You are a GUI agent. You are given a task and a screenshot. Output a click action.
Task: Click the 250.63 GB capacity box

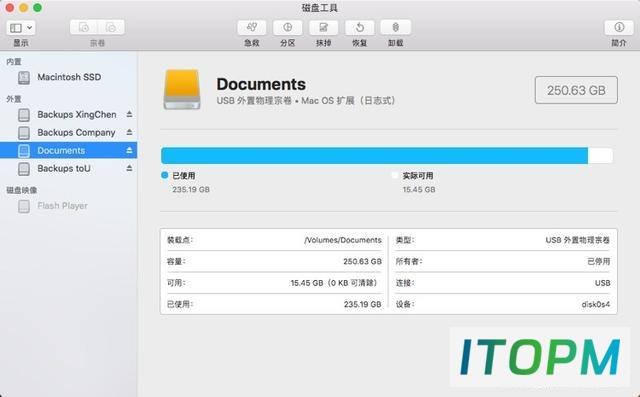tap(576, 90)
